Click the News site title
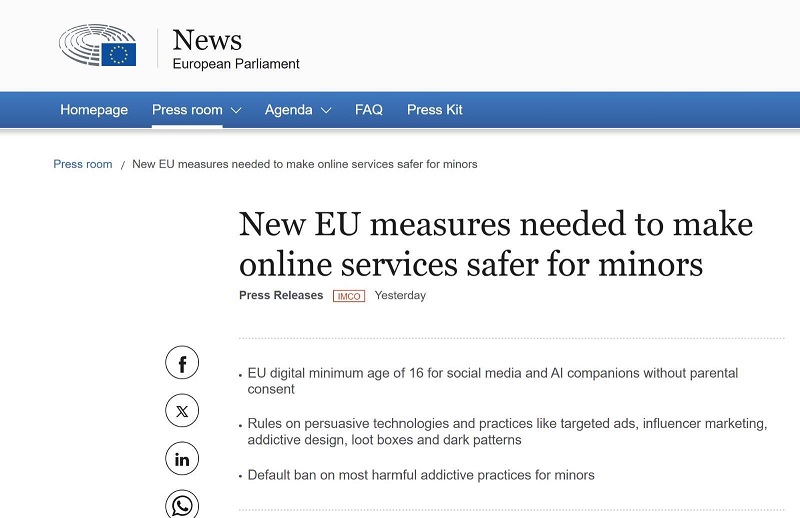 point(207,40)
